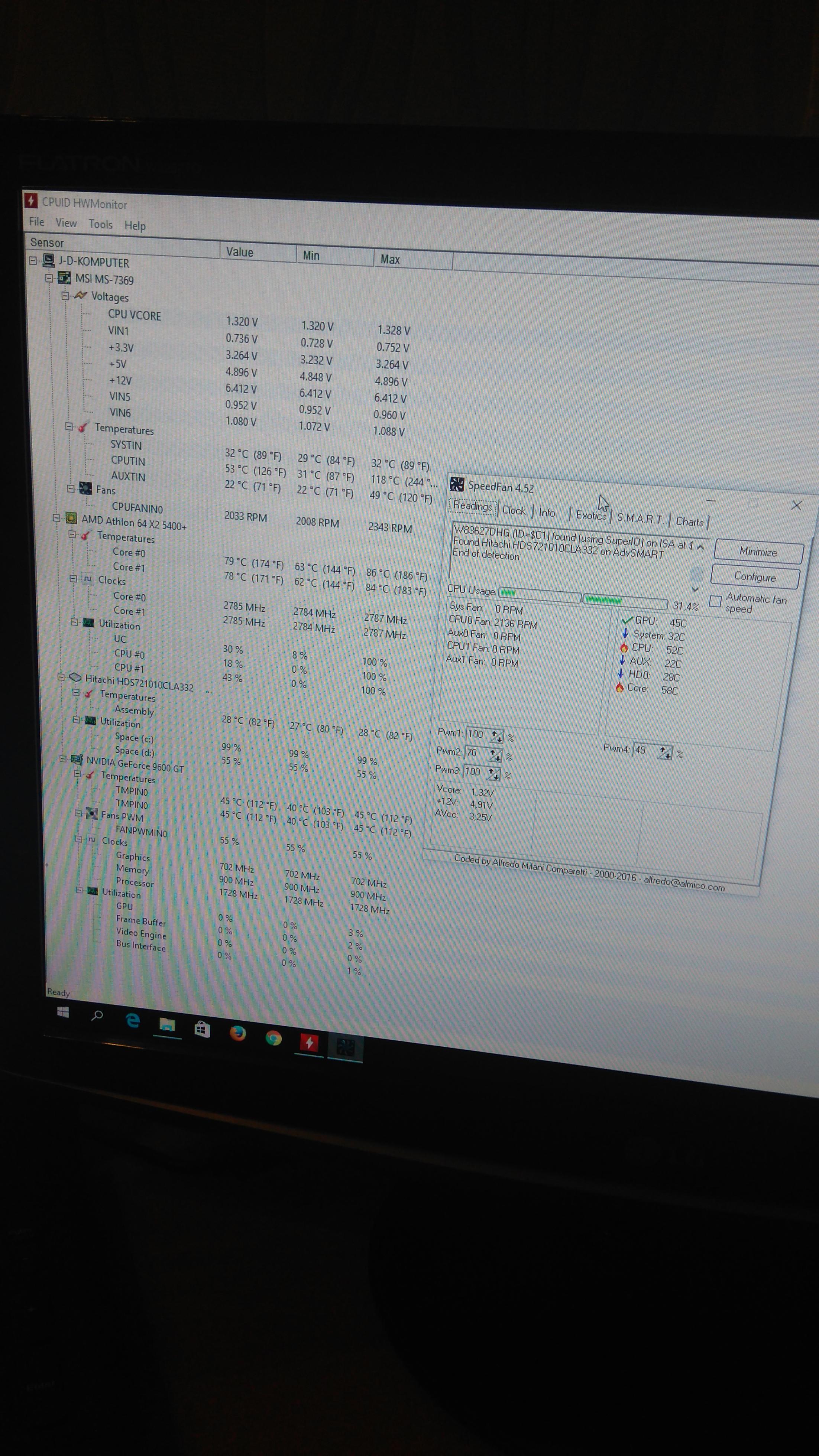Collapse the NVIDIA GeForce 9600 GT node
The width and height of the screenshot is (819, 1456).
[63, 759]
